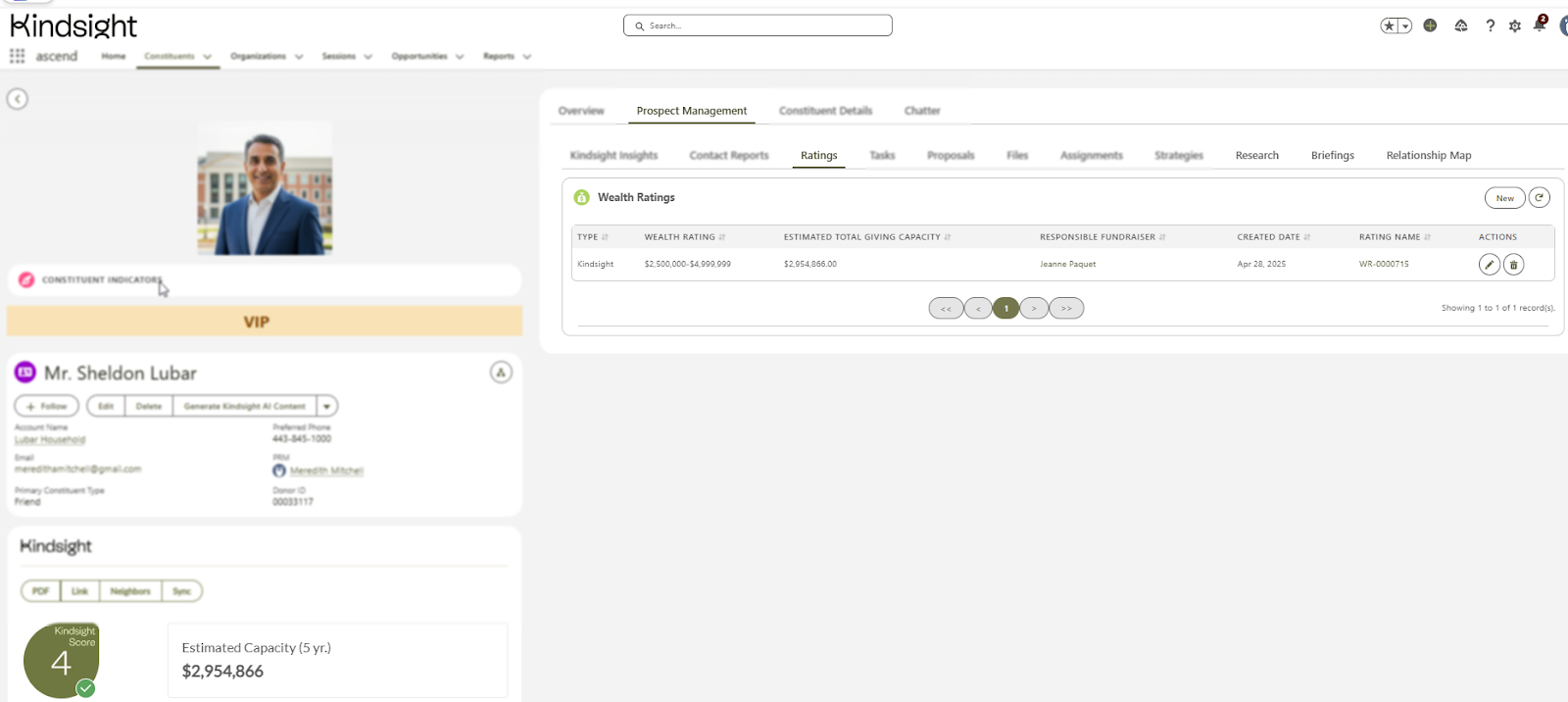Open the Contact Reports subtab
Image resolution: width=1568 pixels, height=702 pixels.
(x=729, y=155)
